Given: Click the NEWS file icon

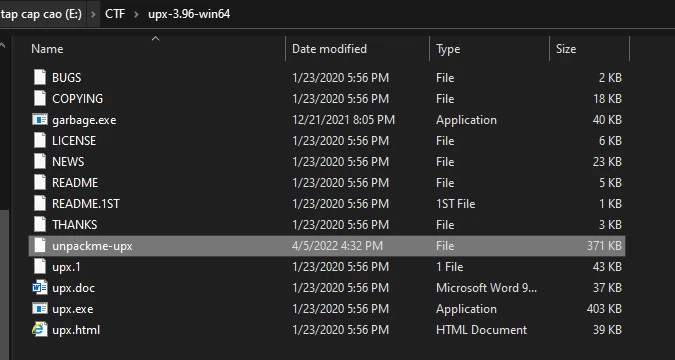Looking at the screenshot, I should [40, 161].
